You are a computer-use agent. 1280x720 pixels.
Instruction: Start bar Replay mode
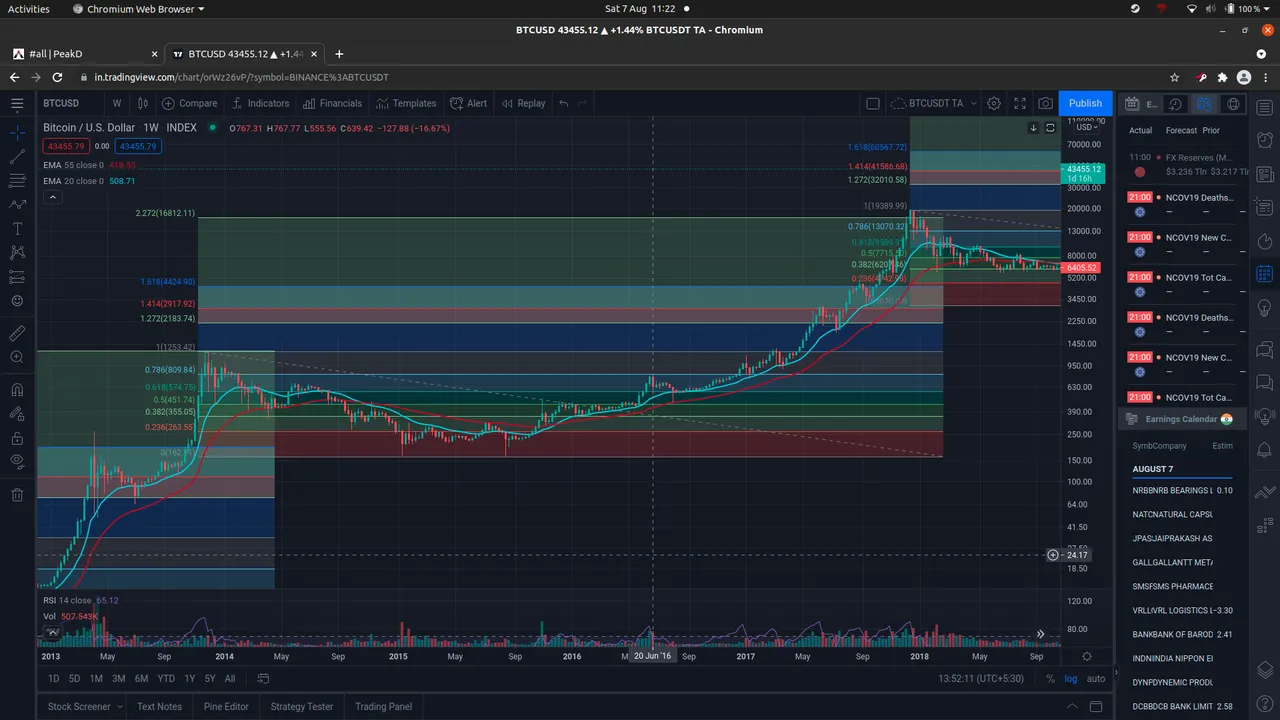523,103
